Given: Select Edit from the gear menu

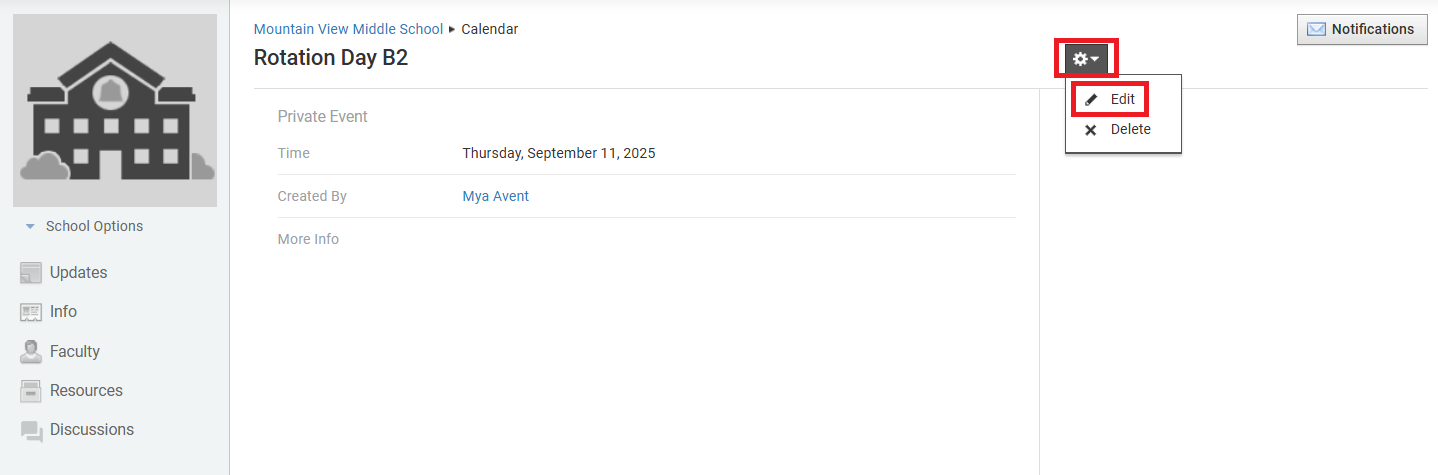Looking at the screenshot, I should click(x=1122, y=100).
